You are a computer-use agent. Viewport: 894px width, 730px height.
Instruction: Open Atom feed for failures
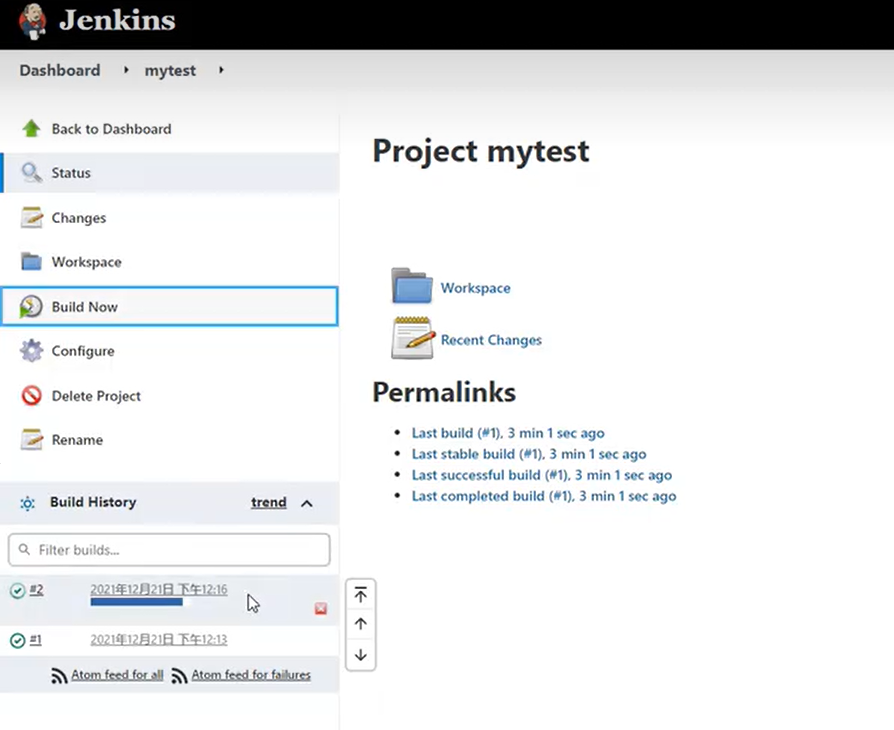(251, 675)
